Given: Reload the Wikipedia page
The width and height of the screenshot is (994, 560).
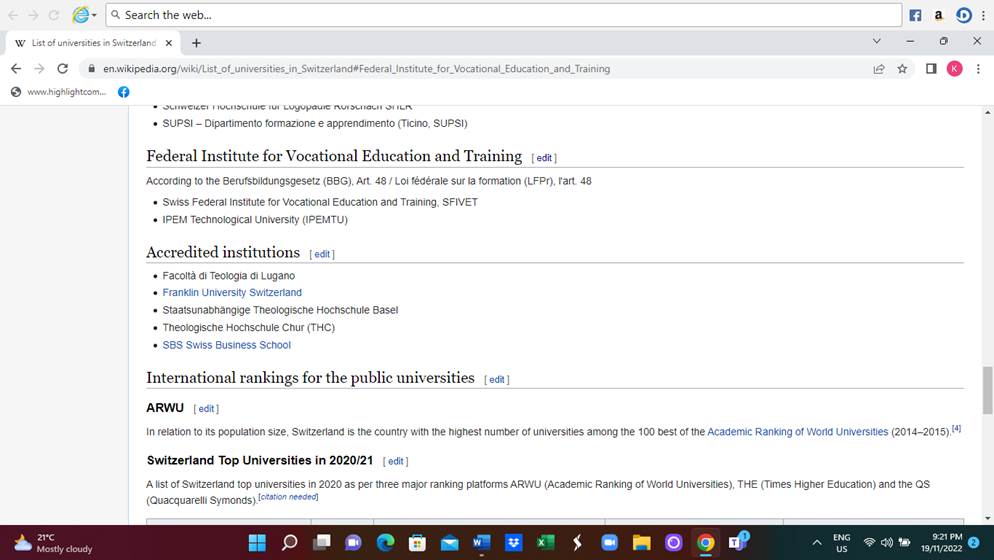Looking at the screenshot, I should pos(62,68).
